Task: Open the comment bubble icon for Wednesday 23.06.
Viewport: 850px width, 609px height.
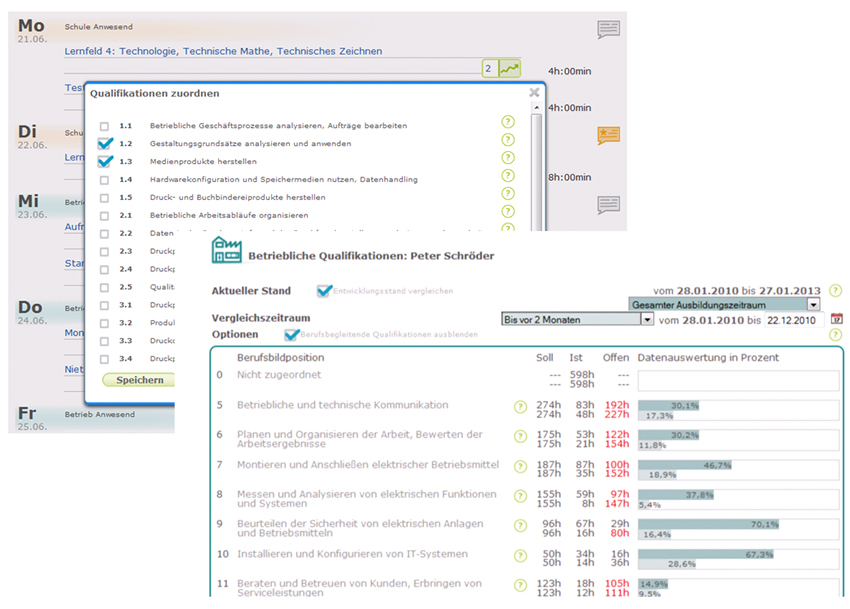Action: (608, 205)
